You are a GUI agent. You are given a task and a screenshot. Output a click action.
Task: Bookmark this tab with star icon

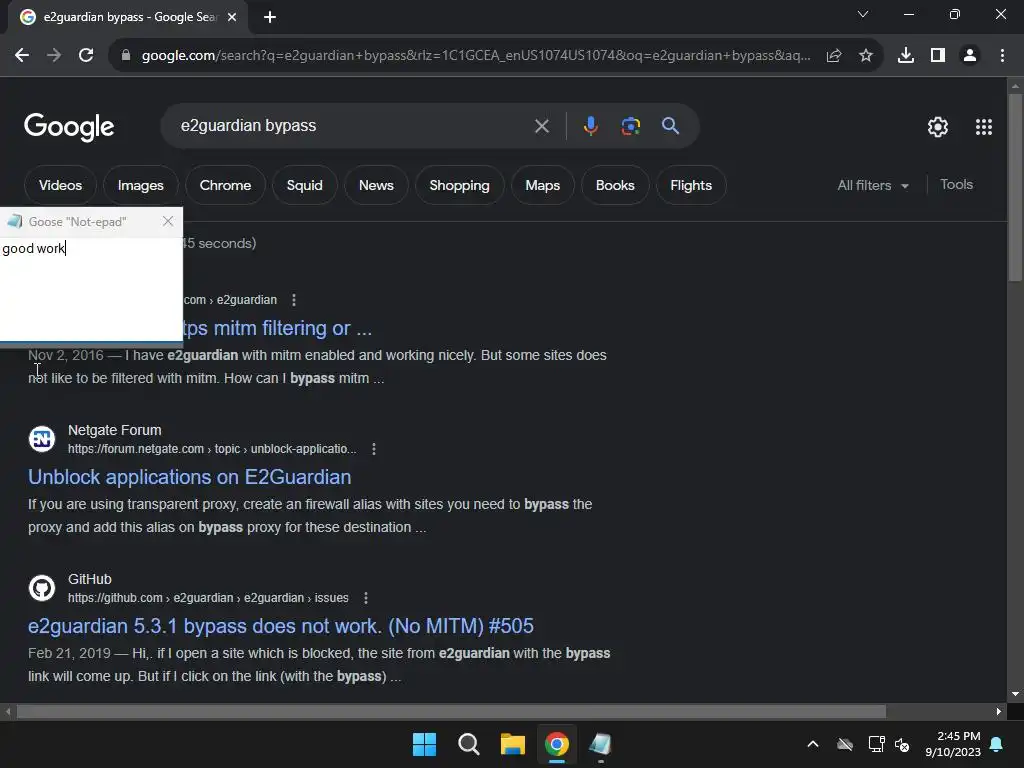point(866,56)
